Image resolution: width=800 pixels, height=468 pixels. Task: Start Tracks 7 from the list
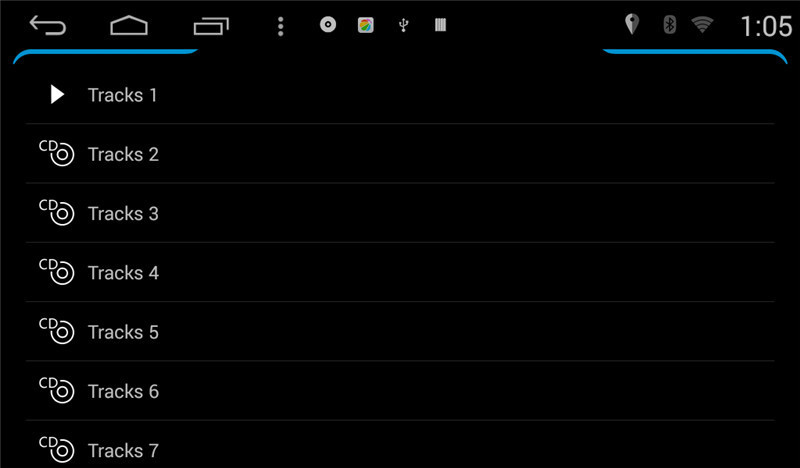point(400,445)
